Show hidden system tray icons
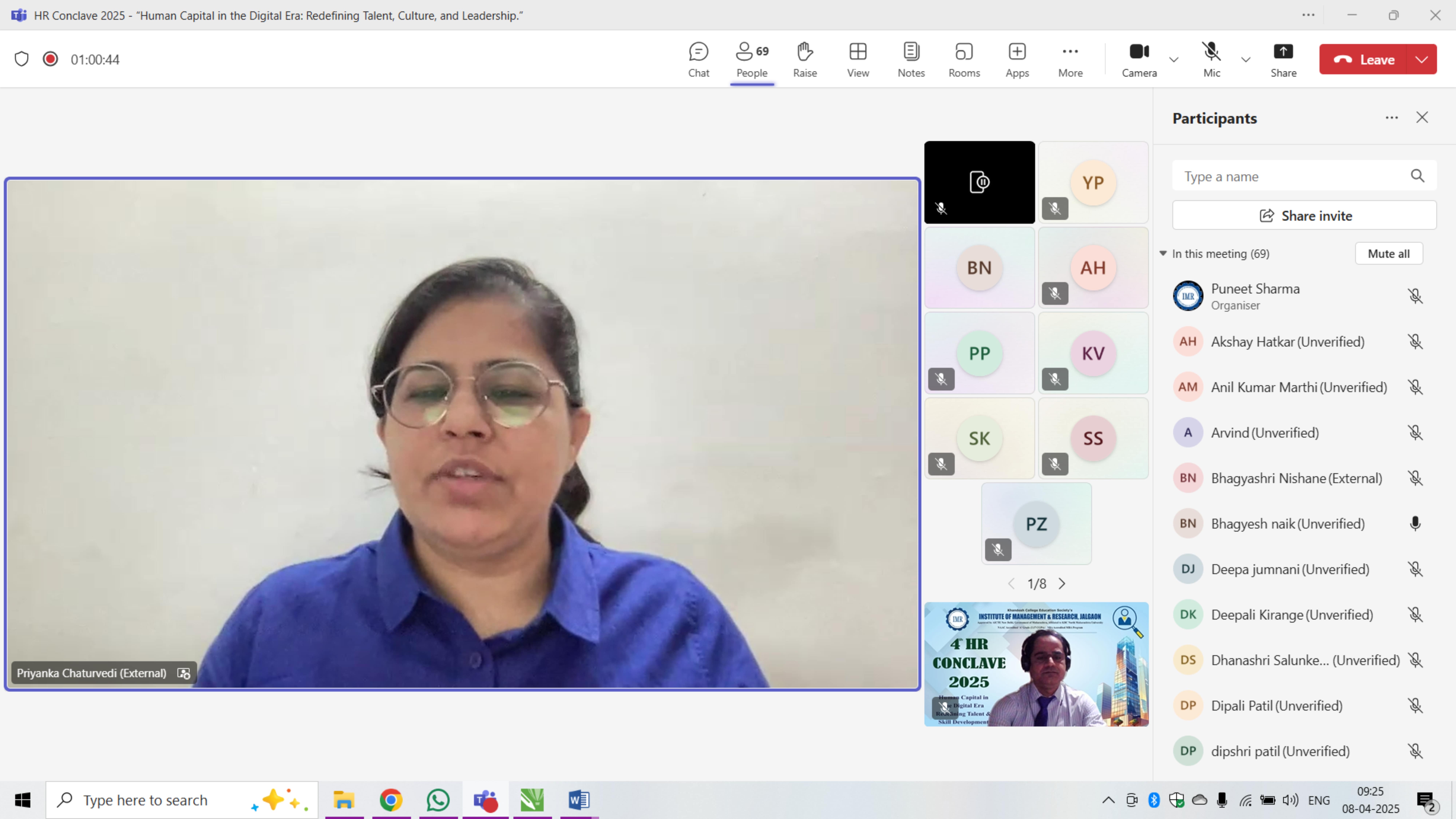Screen dimensions: 1456x819 pos(1108,800)
